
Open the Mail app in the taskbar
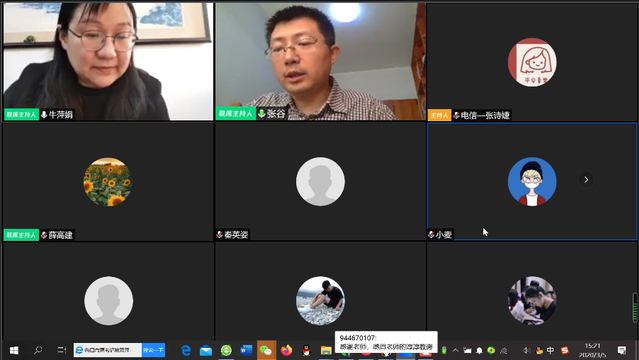click(x=206, y=350)
